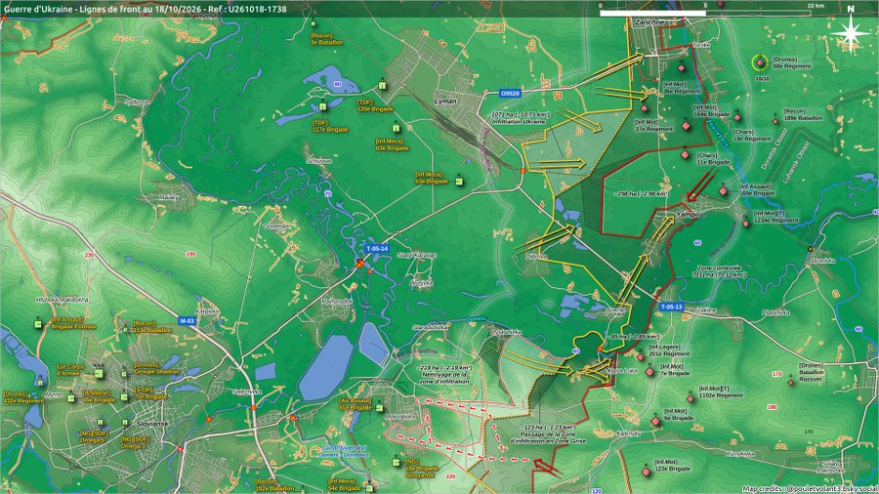Click the O0528 road badge
The height and width of the screenshot is (494, 879).
pyautogui.click(x=510, y=94)
